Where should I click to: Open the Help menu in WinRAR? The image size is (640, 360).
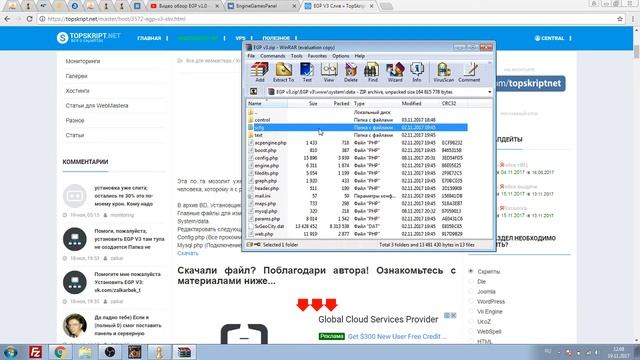click(360, 56)
